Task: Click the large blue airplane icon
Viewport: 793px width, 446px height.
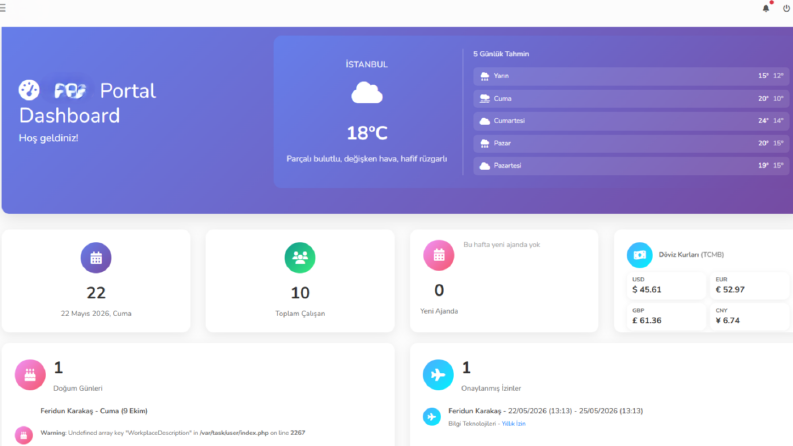Action: pyautogui.click(x=438, y=375)
